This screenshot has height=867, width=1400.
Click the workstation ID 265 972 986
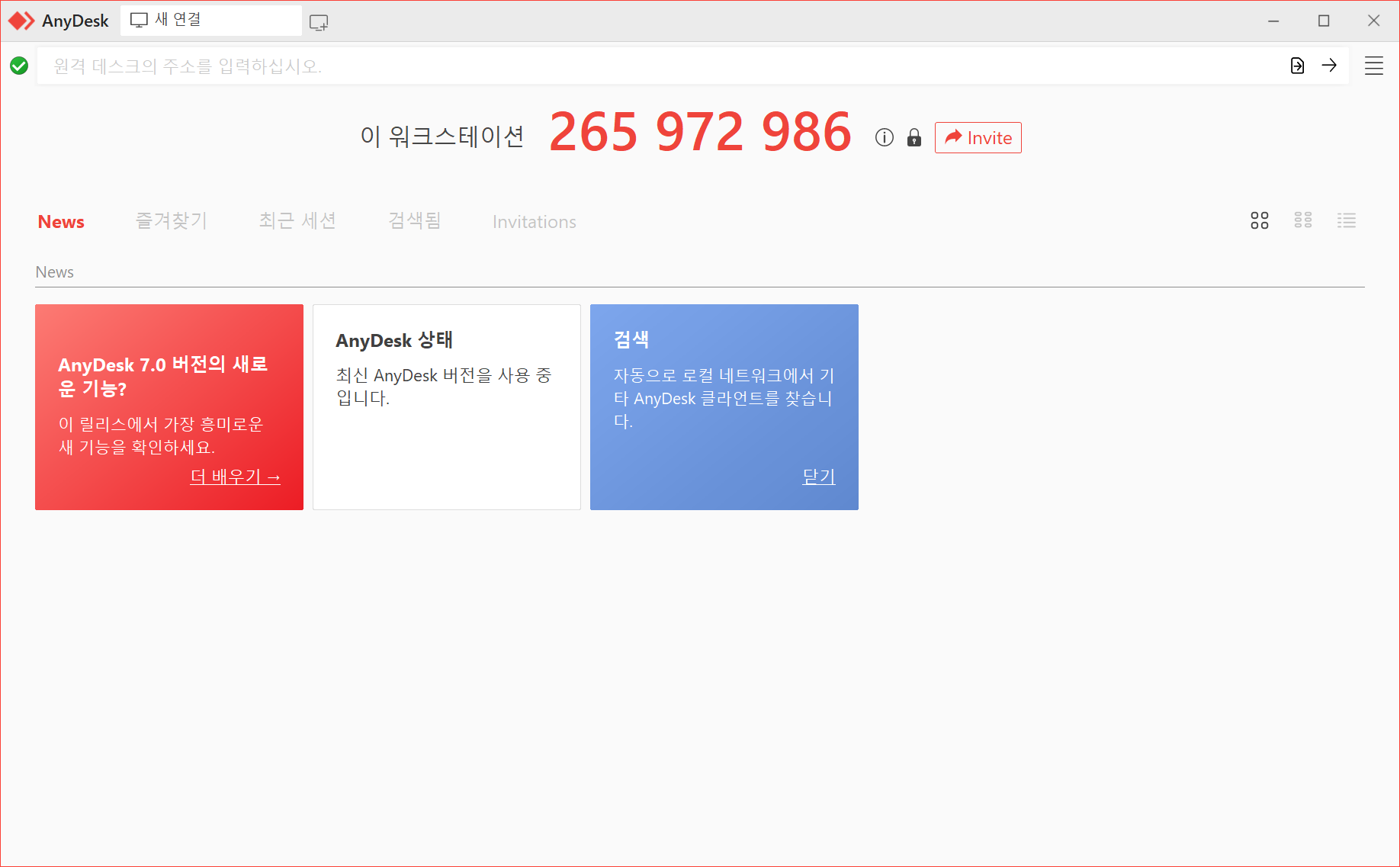[x=700, y=132]
